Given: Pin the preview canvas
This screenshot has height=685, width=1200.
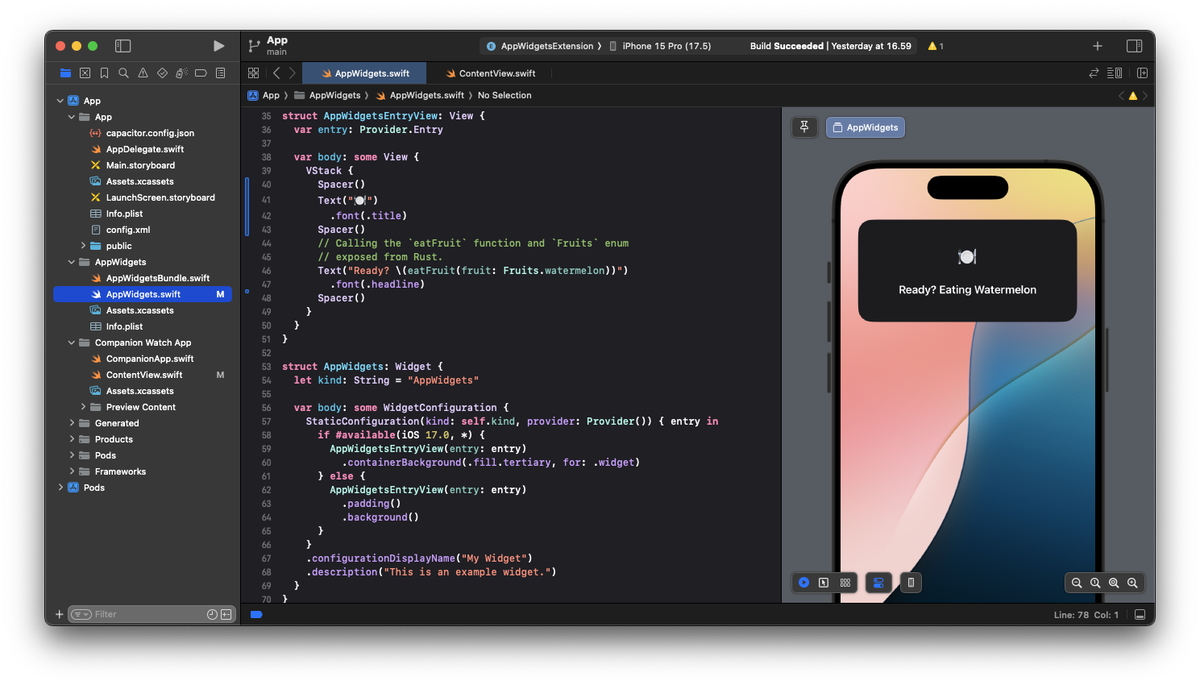Looking at the screenshot, I should tap(804, 127).
